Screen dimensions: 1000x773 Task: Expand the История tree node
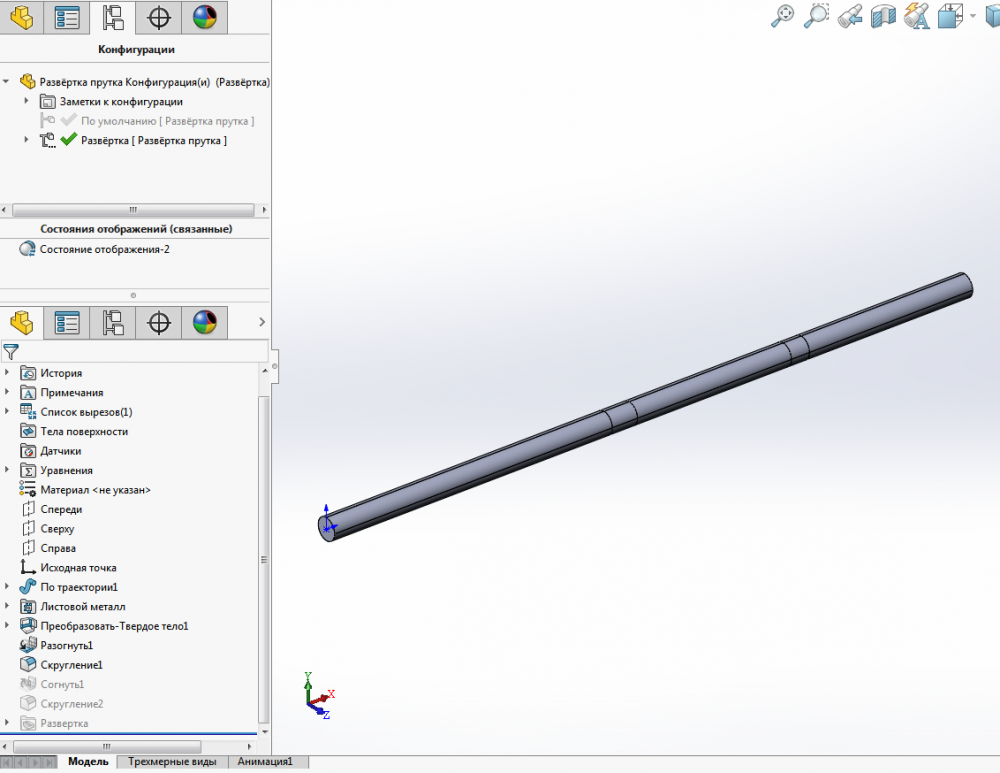(x=8, y=373)
